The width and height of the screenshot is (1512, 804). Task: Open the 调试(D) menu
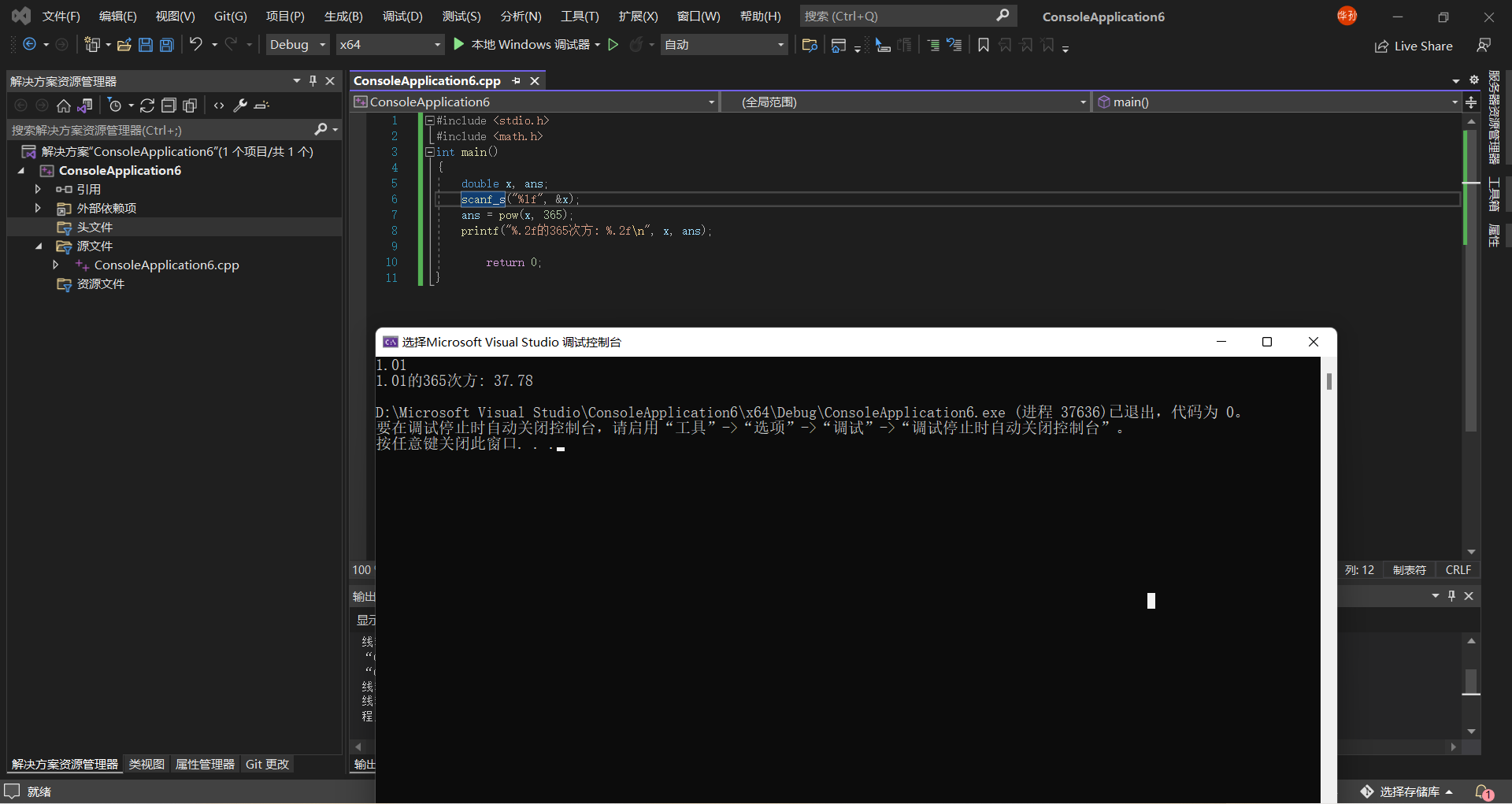[402, 17]
